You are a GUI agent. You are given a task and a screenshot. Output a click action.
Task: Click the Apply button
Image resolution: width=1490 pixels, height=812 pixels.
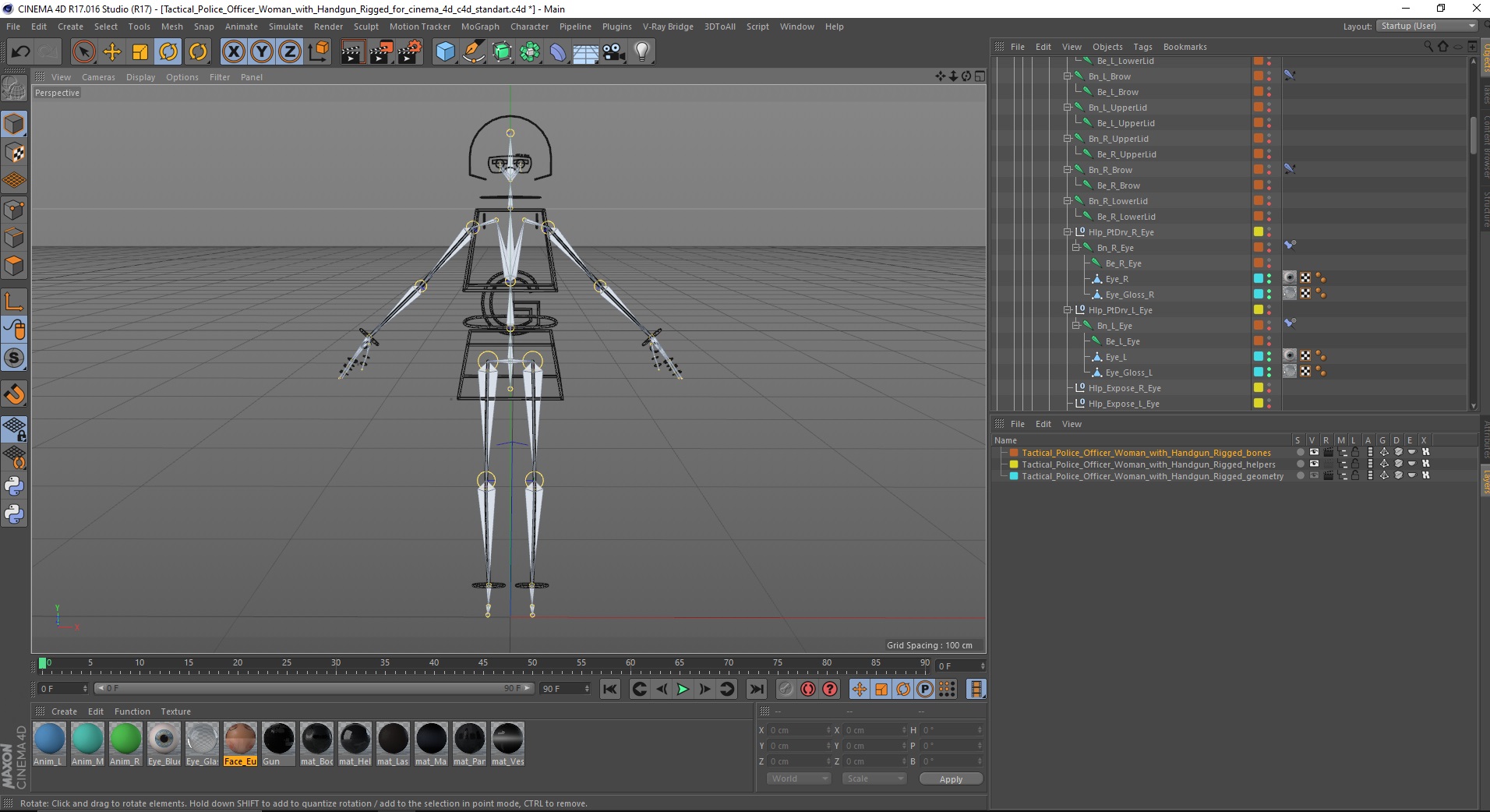[x=951, y=778]
